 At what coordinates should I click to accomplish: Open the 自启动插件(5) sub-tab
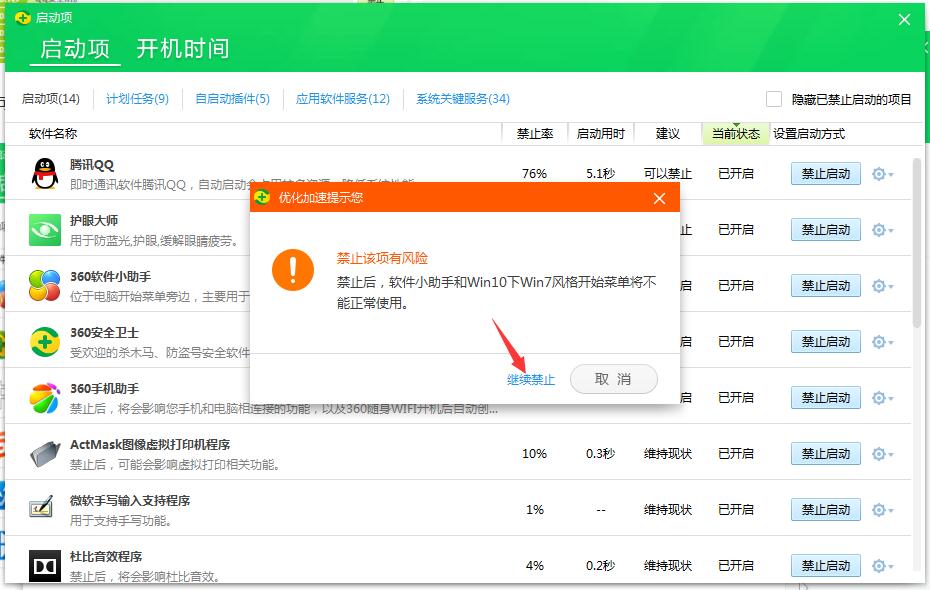[232, 99]
